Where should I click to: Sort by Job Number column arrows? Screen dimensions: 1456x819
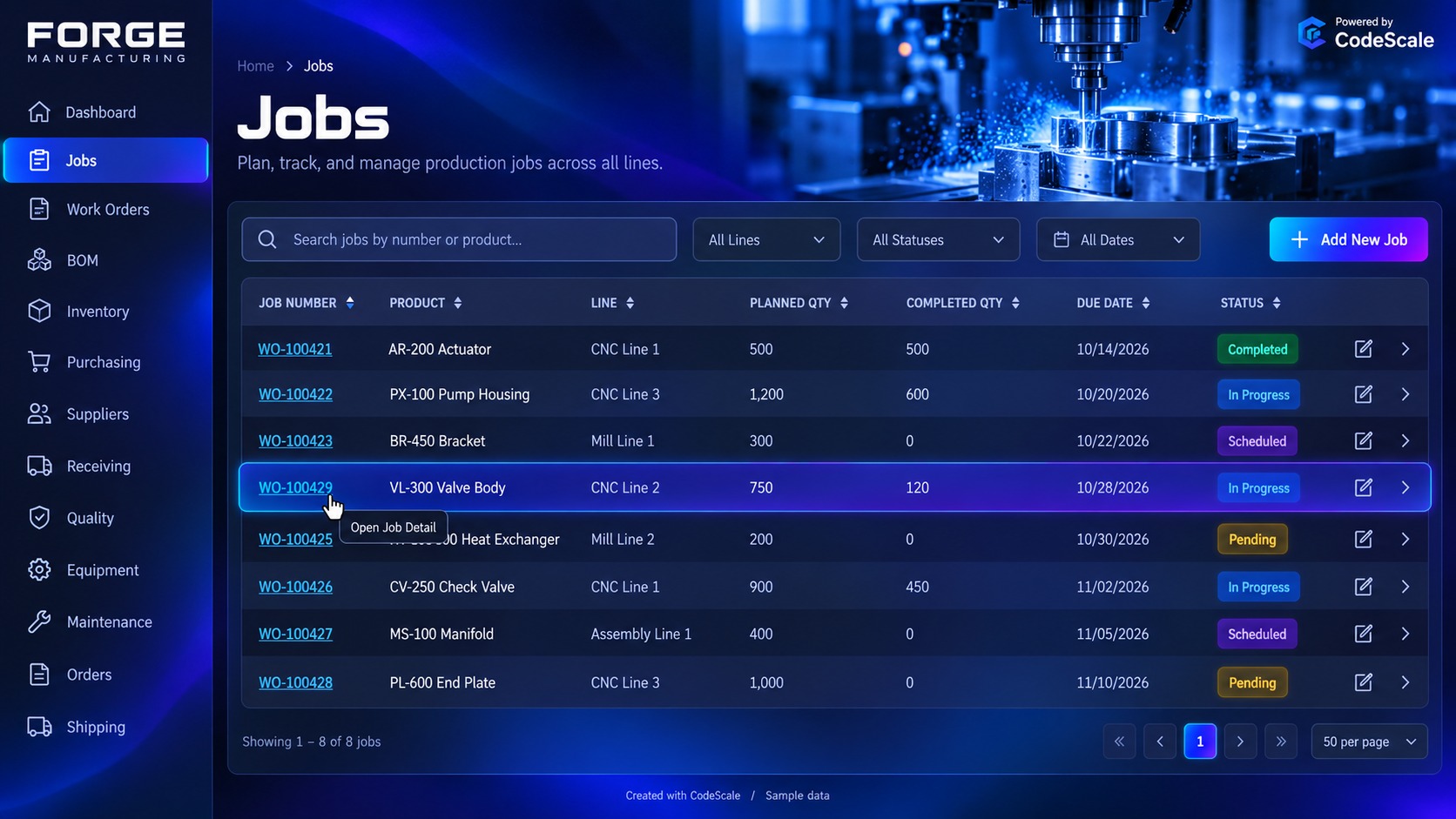pos(350,303)
